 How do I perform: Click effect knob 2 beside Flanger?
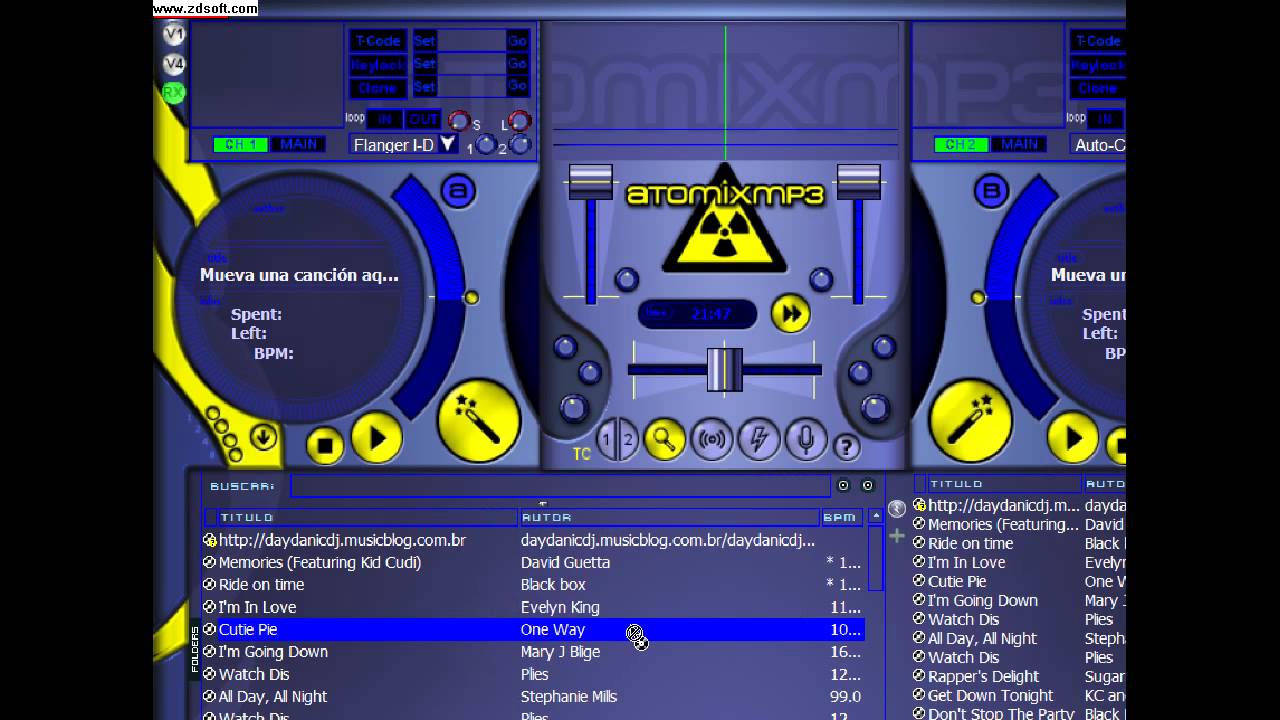pos(520,145)
